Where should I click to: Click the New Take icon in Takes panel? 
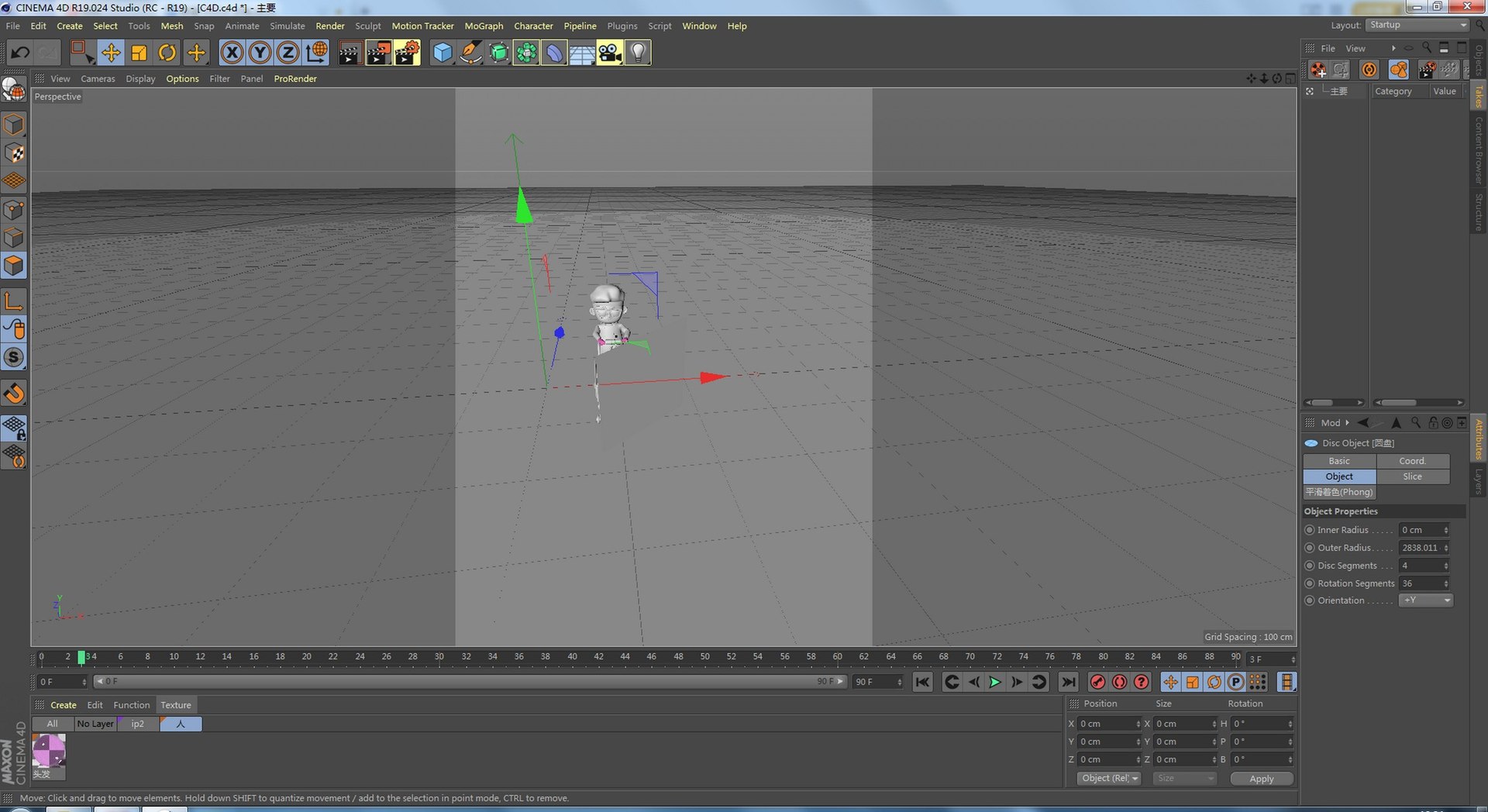pyautogui.click(x=1318, y=70)
